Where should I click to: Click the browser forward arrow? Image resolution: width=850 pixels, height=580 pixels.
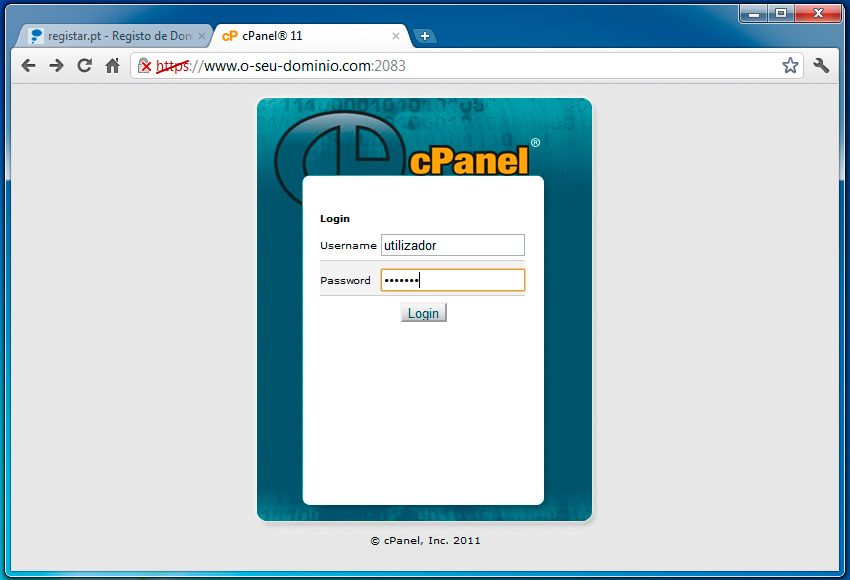pos(56,66)
